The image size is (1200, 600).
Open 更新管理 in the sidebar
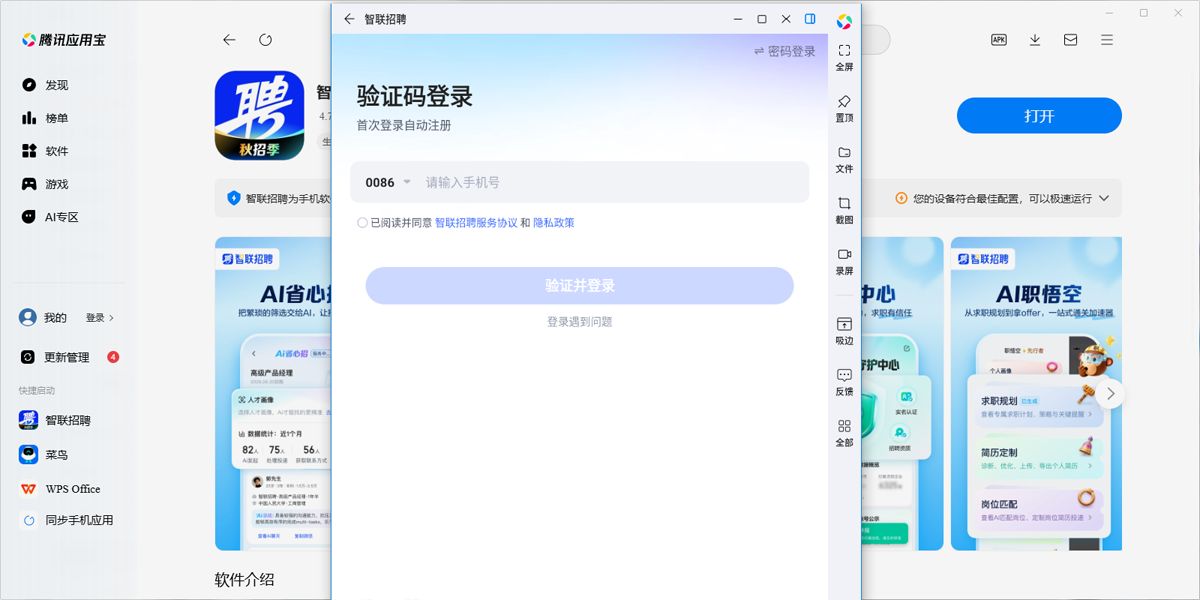(68, 357)
